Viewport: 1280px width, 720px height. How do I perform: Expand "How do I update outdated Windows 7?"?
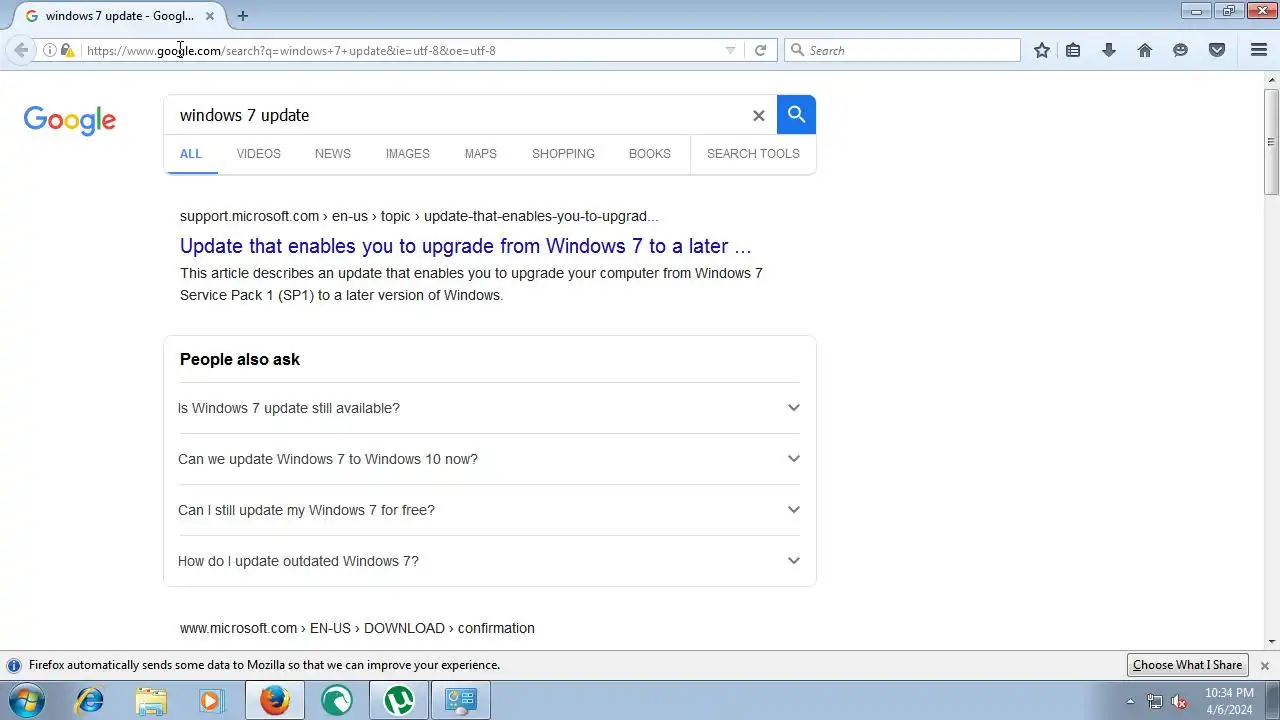(x=489, y=561)
